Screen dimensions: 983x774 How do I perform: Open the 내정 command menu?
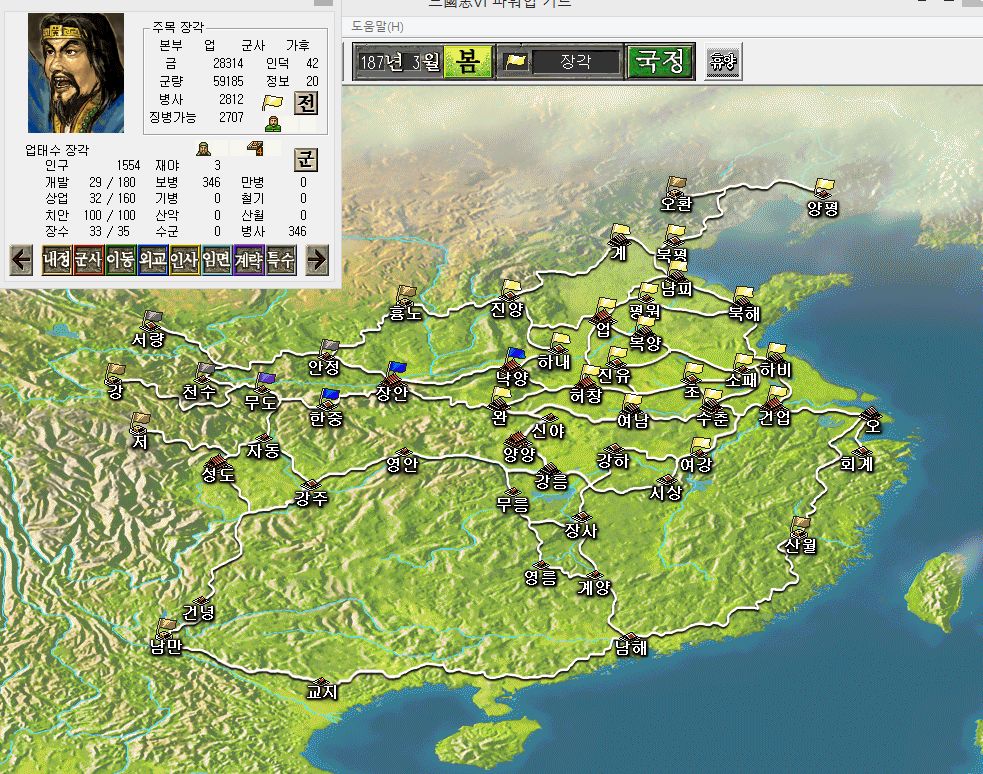tap(56, 260)
